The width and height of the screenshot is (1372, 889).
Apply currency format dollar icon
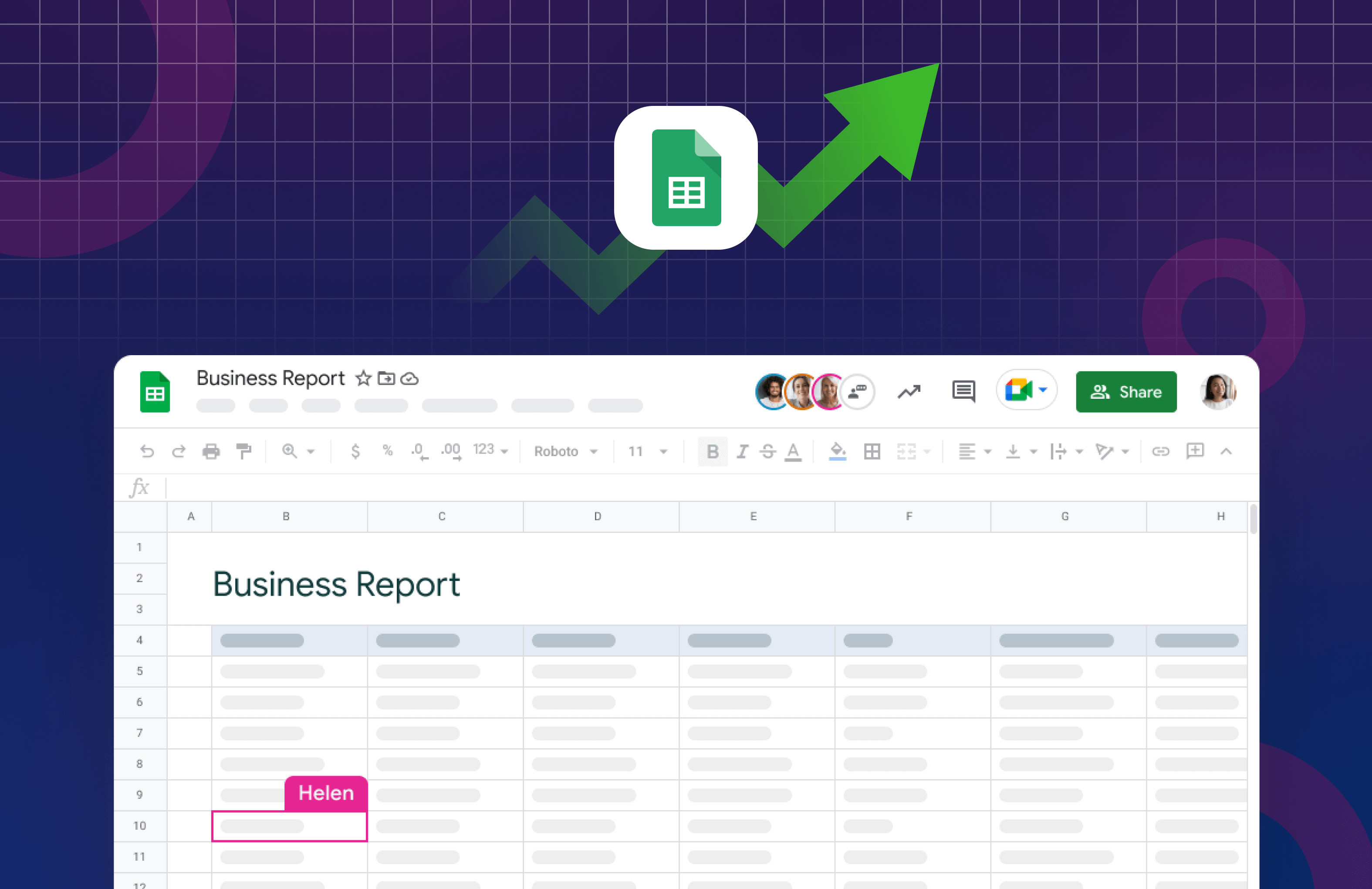coord(356,451)
